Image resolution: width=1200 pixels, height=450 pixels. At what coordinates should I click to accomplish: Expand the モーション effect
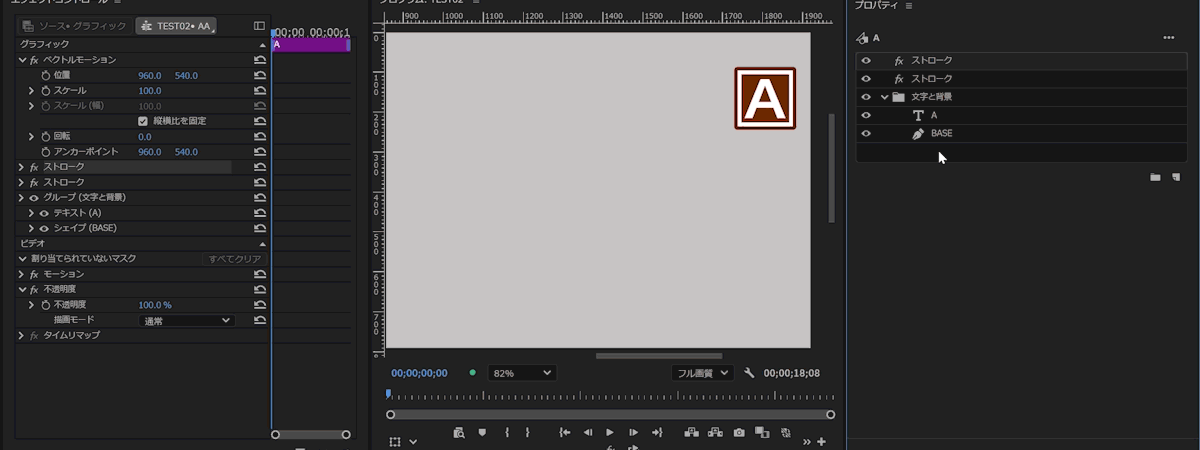(x=22, y=274)
